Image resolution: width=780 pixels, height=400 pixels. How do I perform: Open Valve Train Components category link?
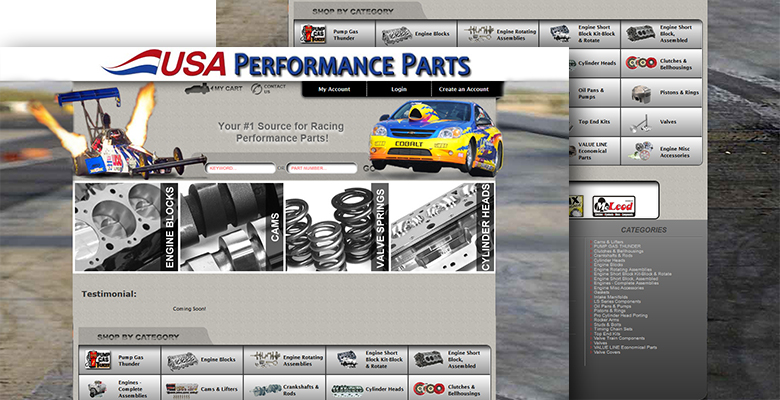(619, 338)
